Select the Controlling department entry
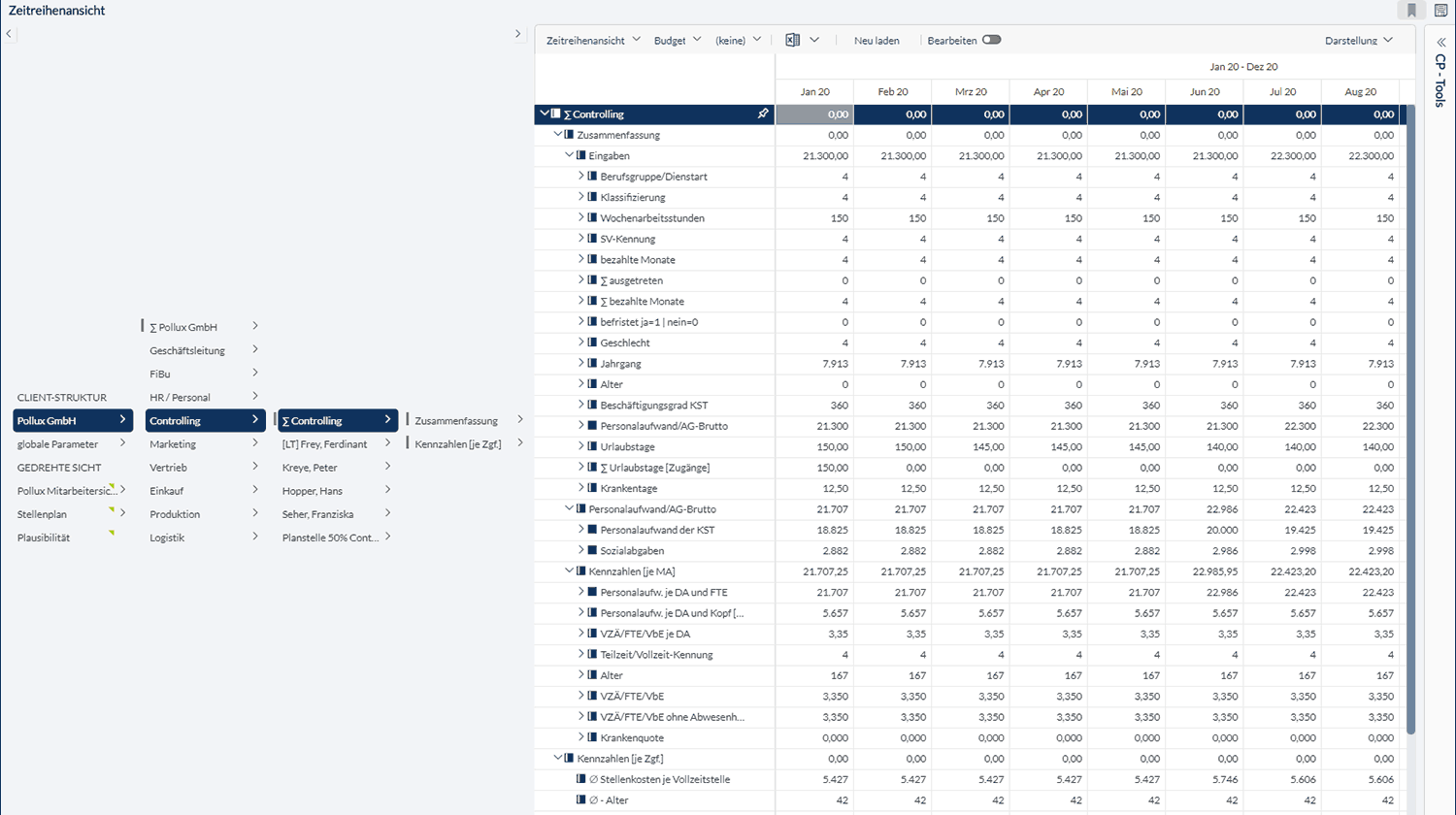 (205, 420)
